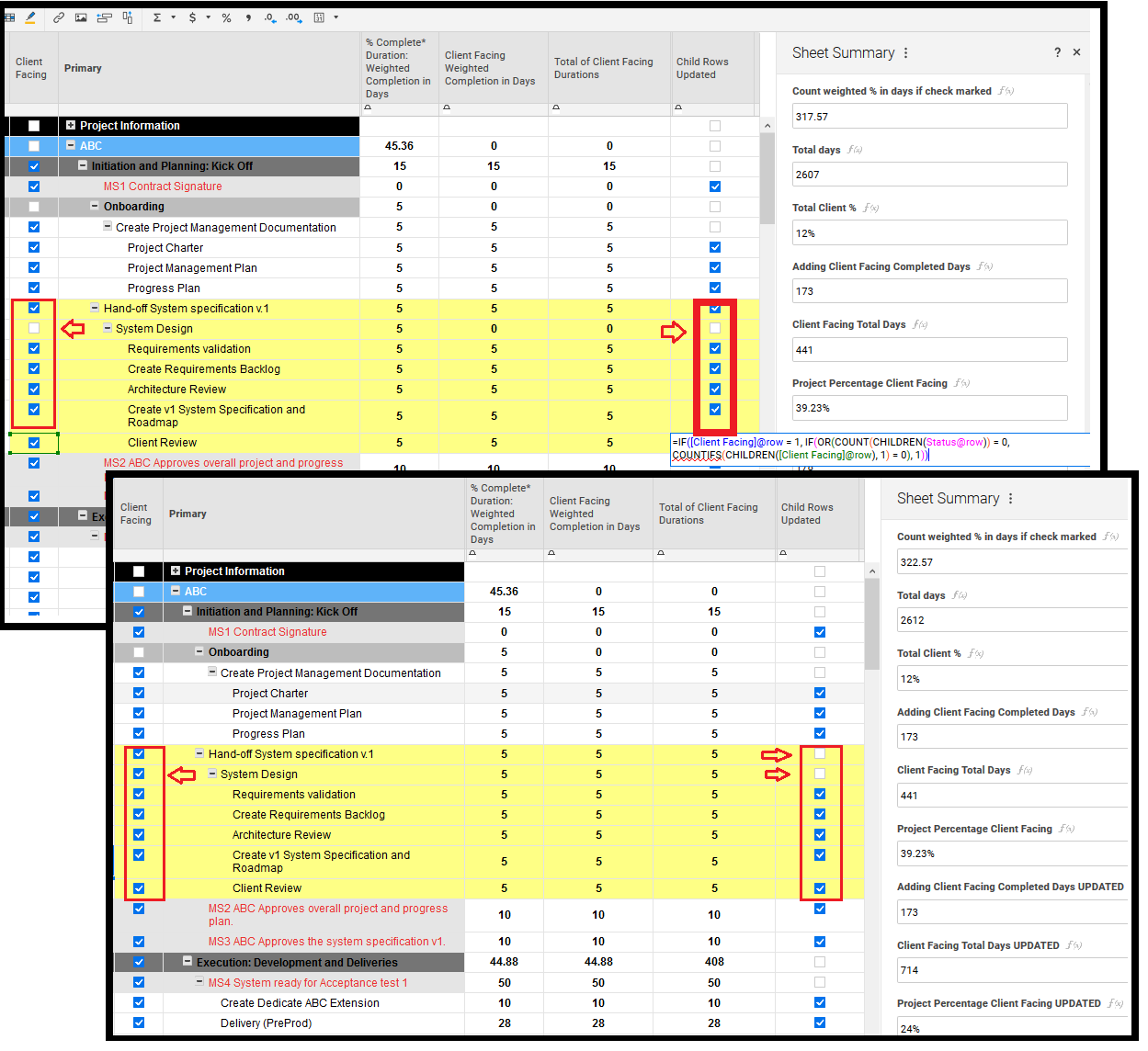Click the decrease decimal places icon

[269, 17]
